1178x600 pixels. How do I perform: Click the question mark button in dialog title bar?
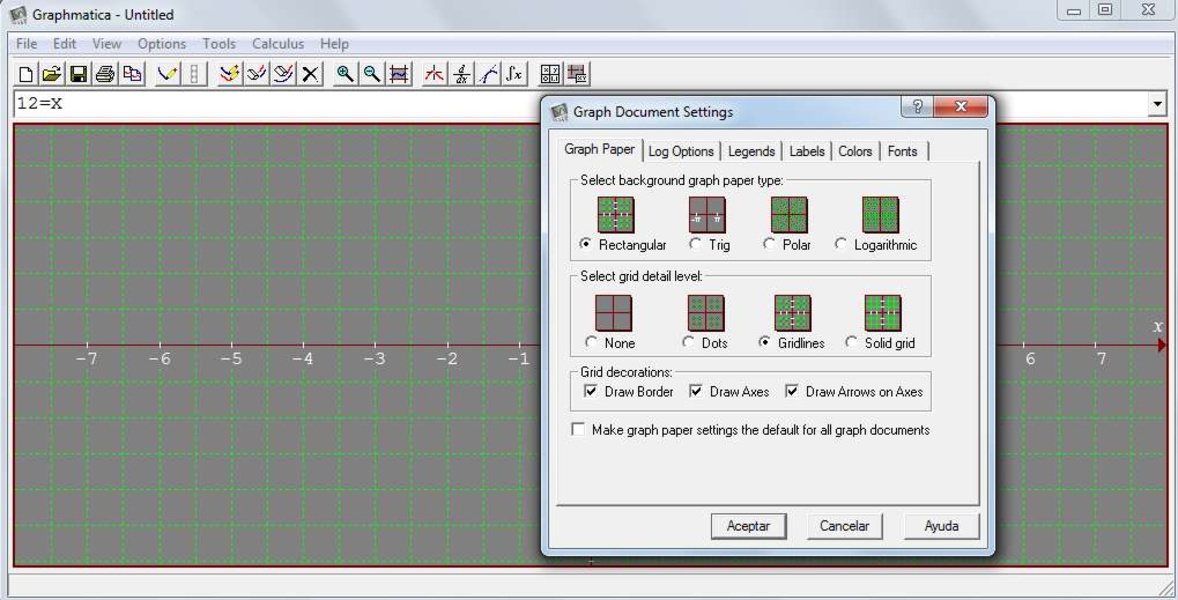[x=917, y=107]
